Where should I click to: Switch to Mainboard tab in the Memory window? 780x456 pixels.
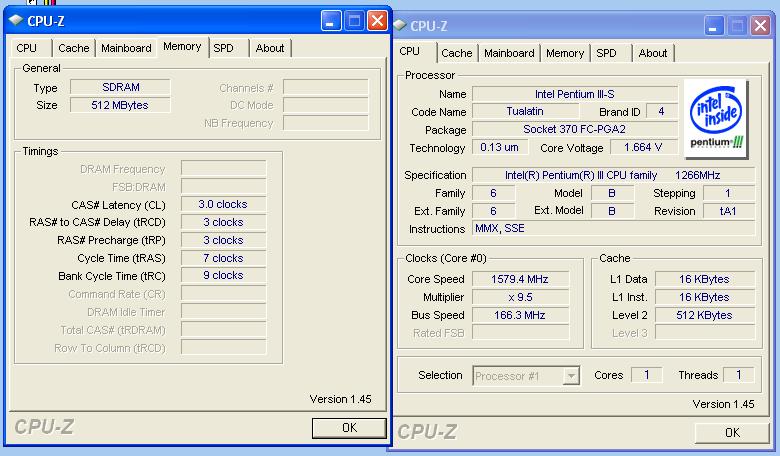126,48
